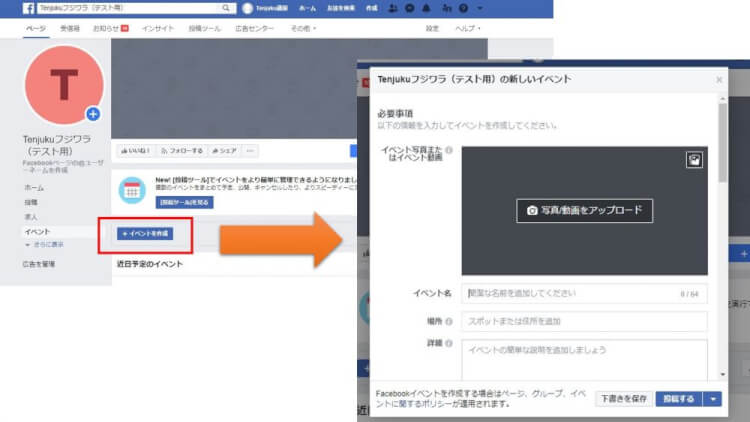
Task: Open dropdown arrow next to 投稿する
Action: coord(713,399)
